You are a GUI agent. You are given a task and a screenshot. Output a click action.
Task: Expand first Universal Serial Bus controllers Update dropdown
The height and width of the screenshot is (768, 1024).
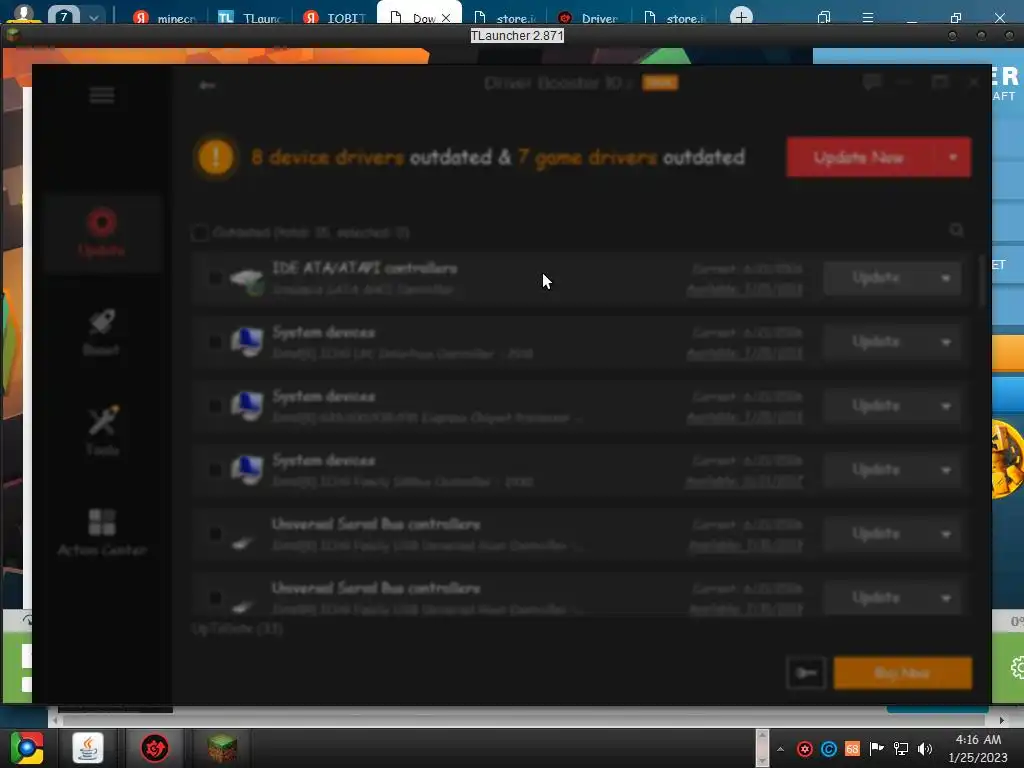pos(946,534)
